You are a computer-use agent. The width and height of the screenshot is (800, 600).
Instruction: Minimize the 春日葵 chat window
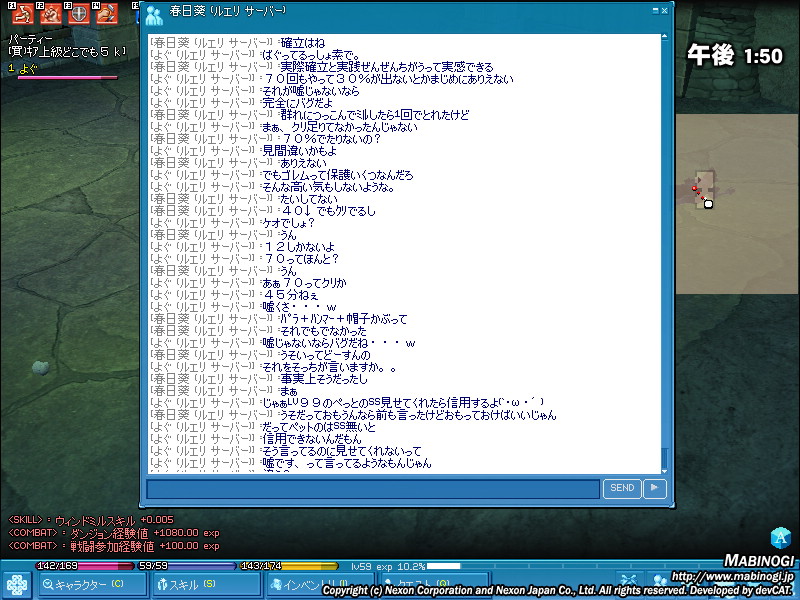click(x=655, y=10)
